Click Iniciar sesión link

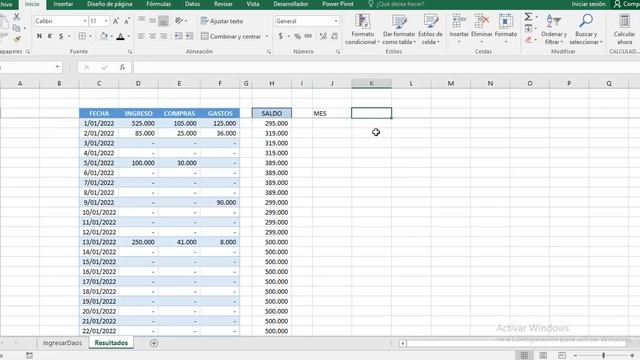(x=588, y=4)
